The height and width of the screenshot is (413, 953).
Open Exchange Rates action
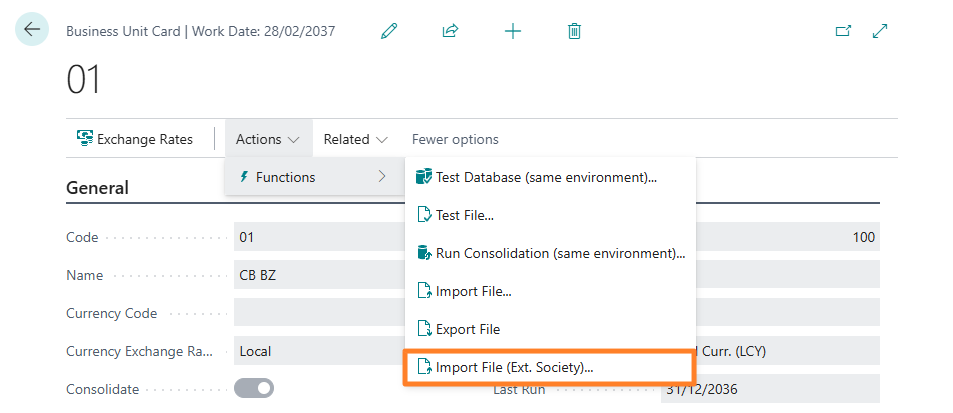pyautogui.click(x=135, y=139)
